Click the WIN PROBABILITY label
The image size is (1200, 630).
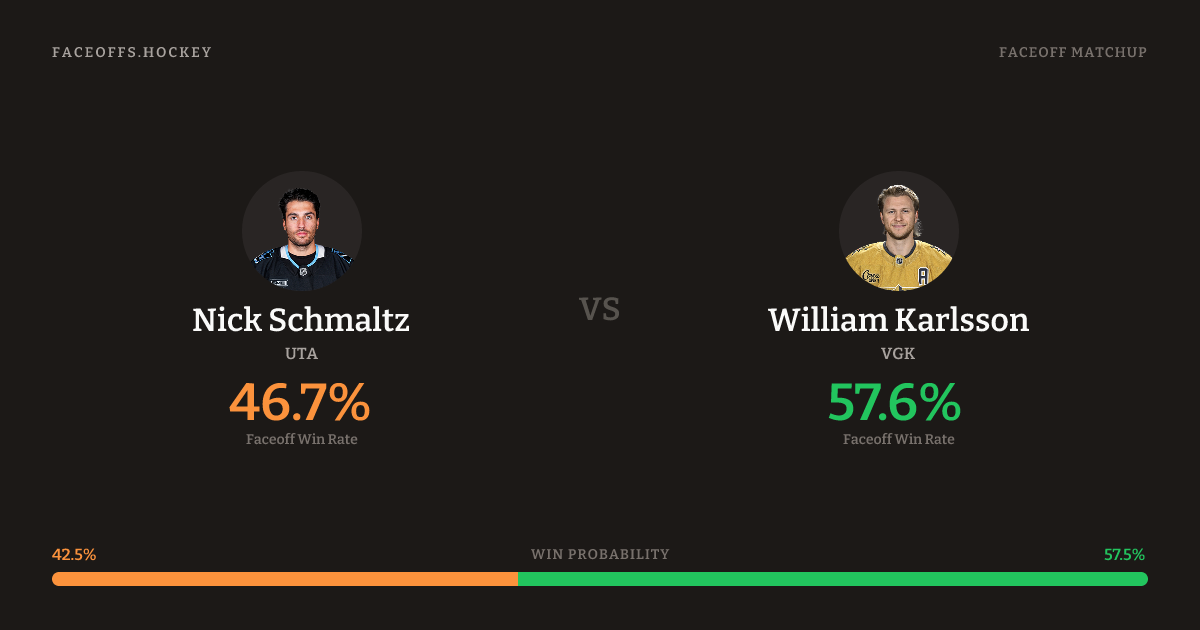(x=600, y=554)
